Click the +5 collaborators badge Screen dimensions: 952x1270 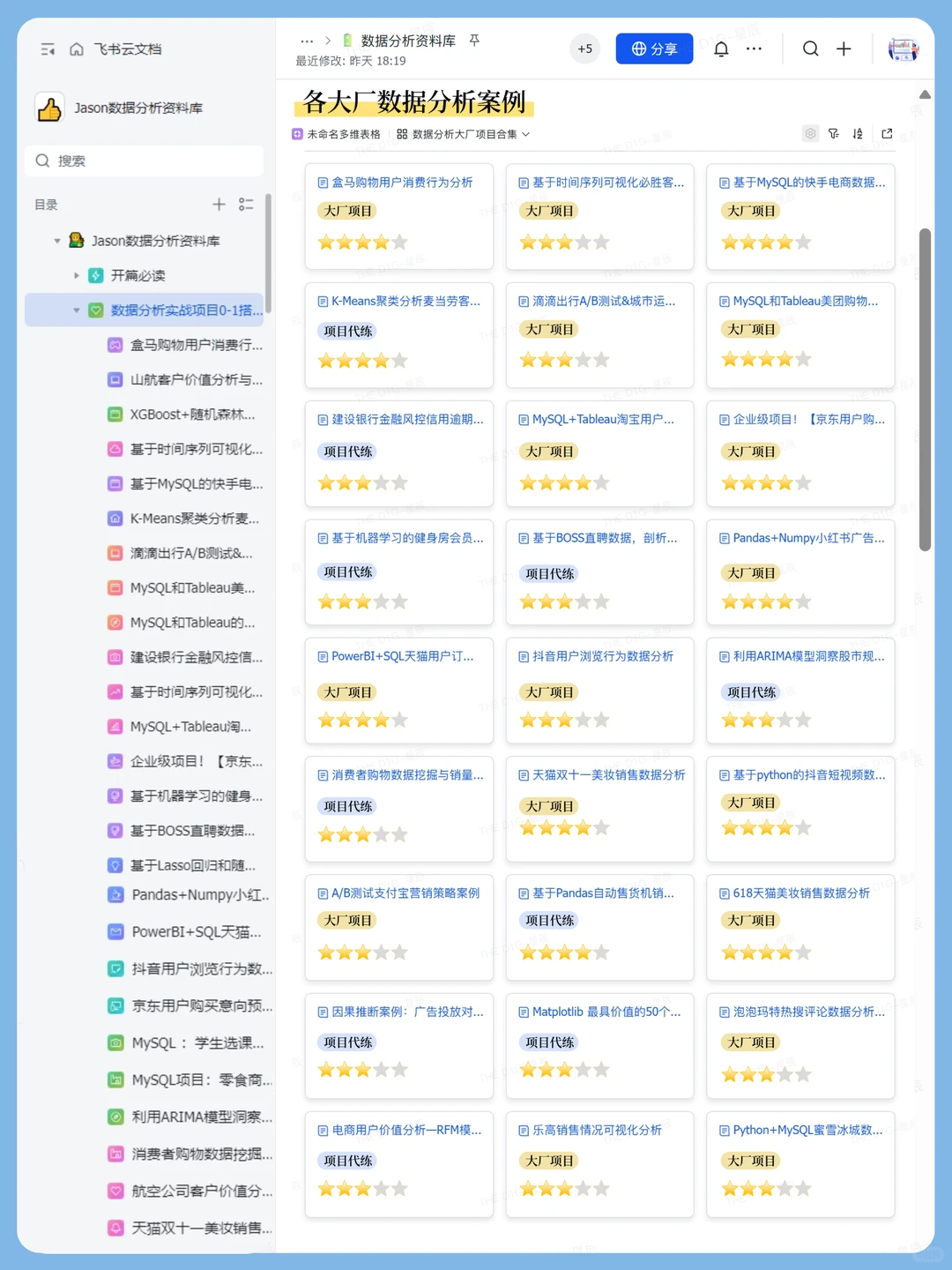click(584, 49)
